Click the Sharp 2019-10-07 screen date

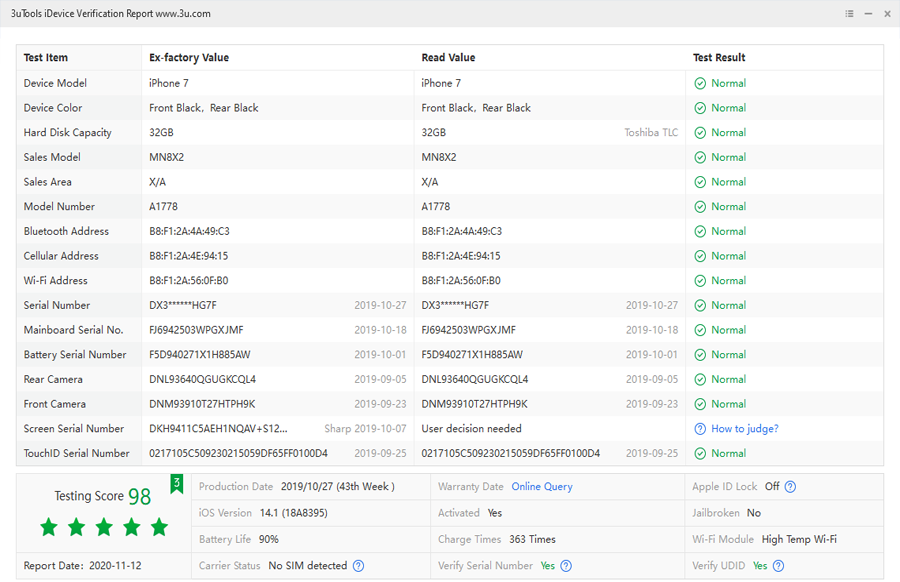coord(365,429)
